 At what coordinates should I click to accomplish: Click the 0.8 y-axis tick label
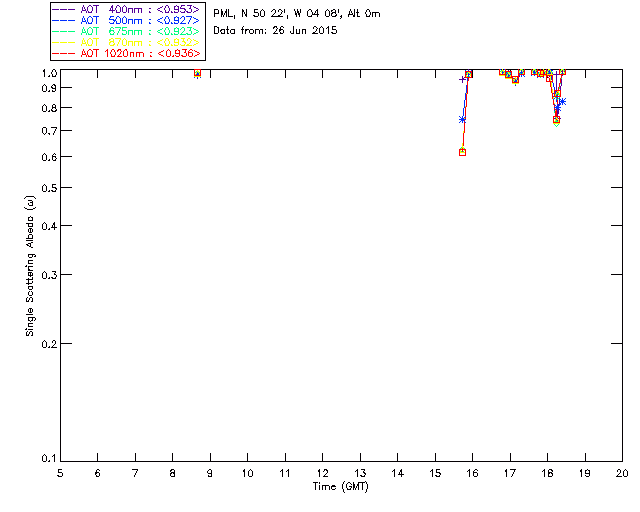point(49,109)
